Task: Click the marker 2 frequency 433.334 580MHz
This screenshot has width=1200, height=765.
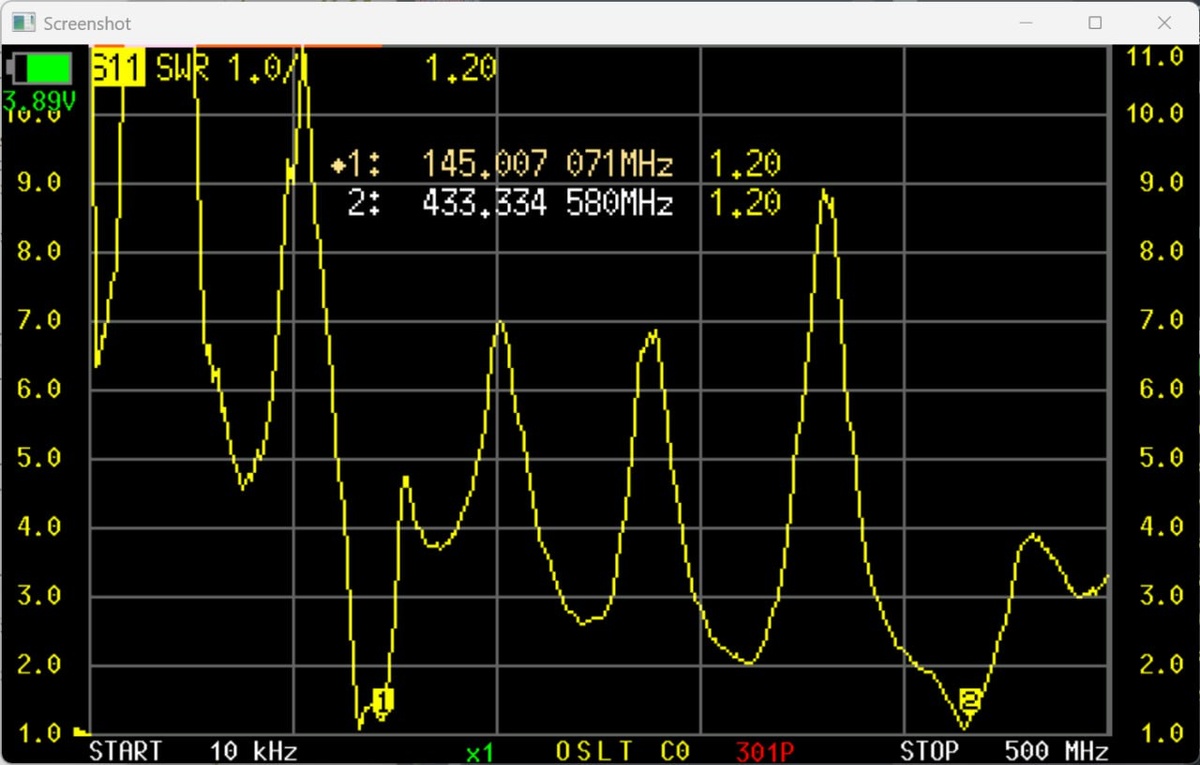Action: (547, 204)
